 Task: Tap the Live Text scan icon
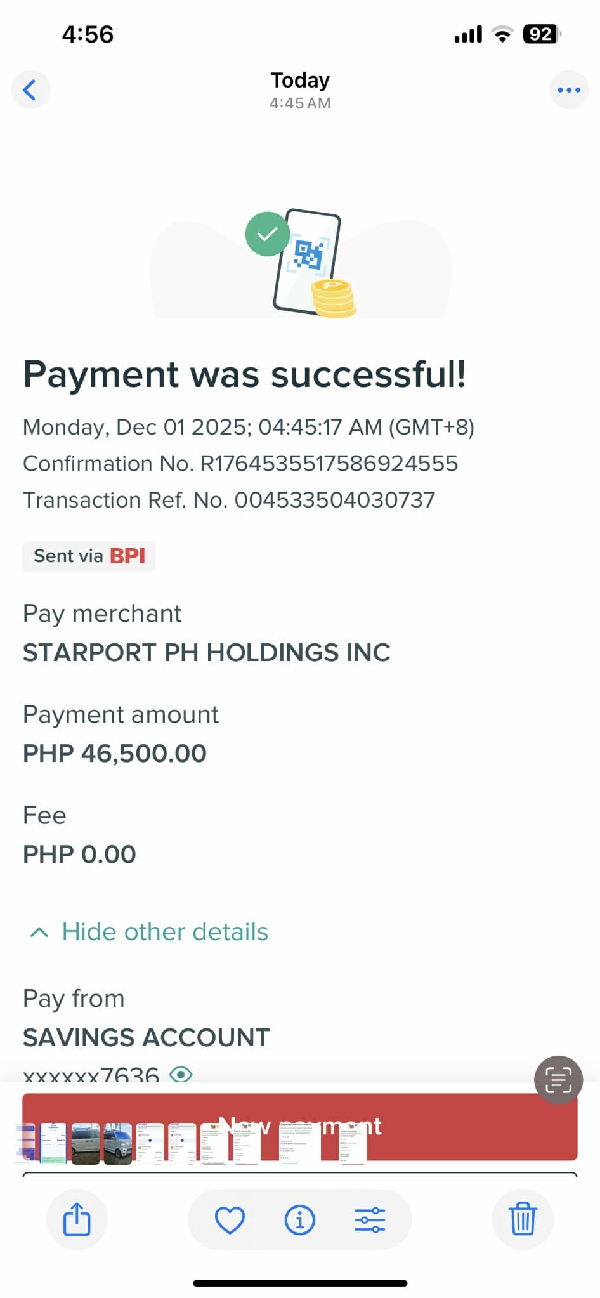(x=558, y=1079)
